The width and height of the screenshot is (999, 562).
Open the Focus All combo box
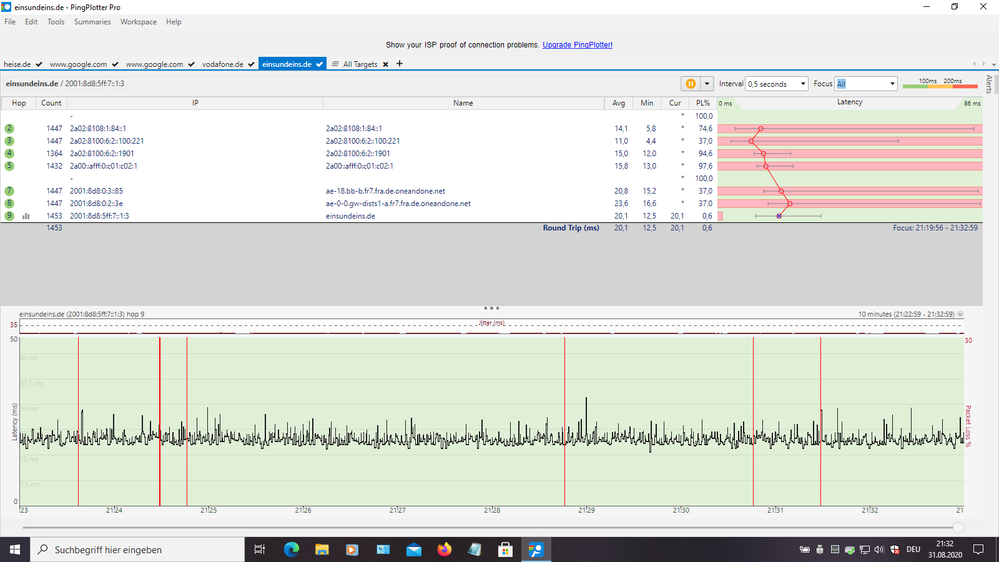tap(866, 84)
